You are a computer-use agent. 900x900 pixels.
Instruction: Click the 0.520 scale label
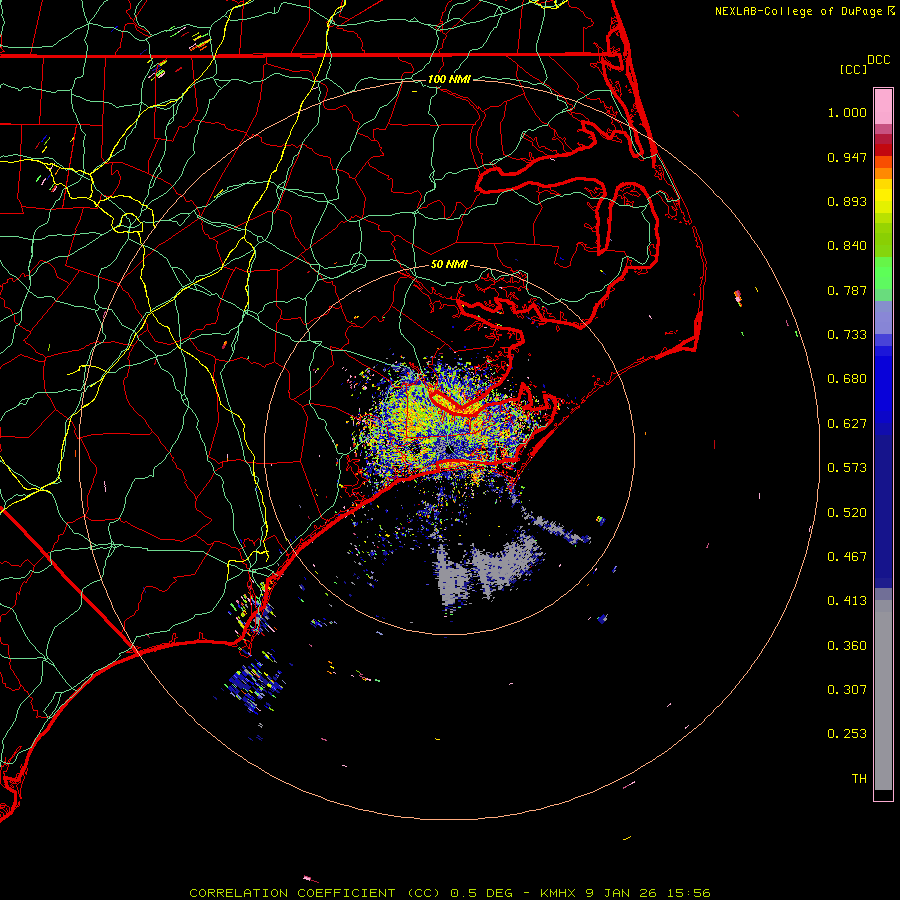[847, 513]
